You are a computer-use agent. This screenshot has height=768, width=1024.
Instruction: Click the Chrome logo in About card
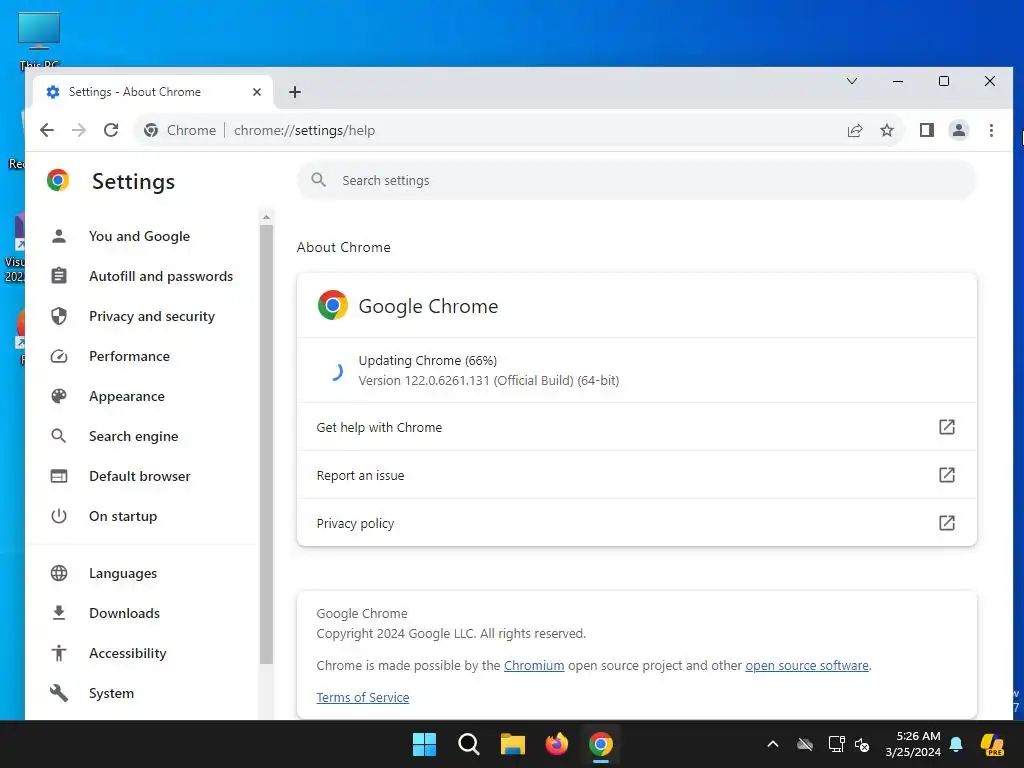coord(333,305)
